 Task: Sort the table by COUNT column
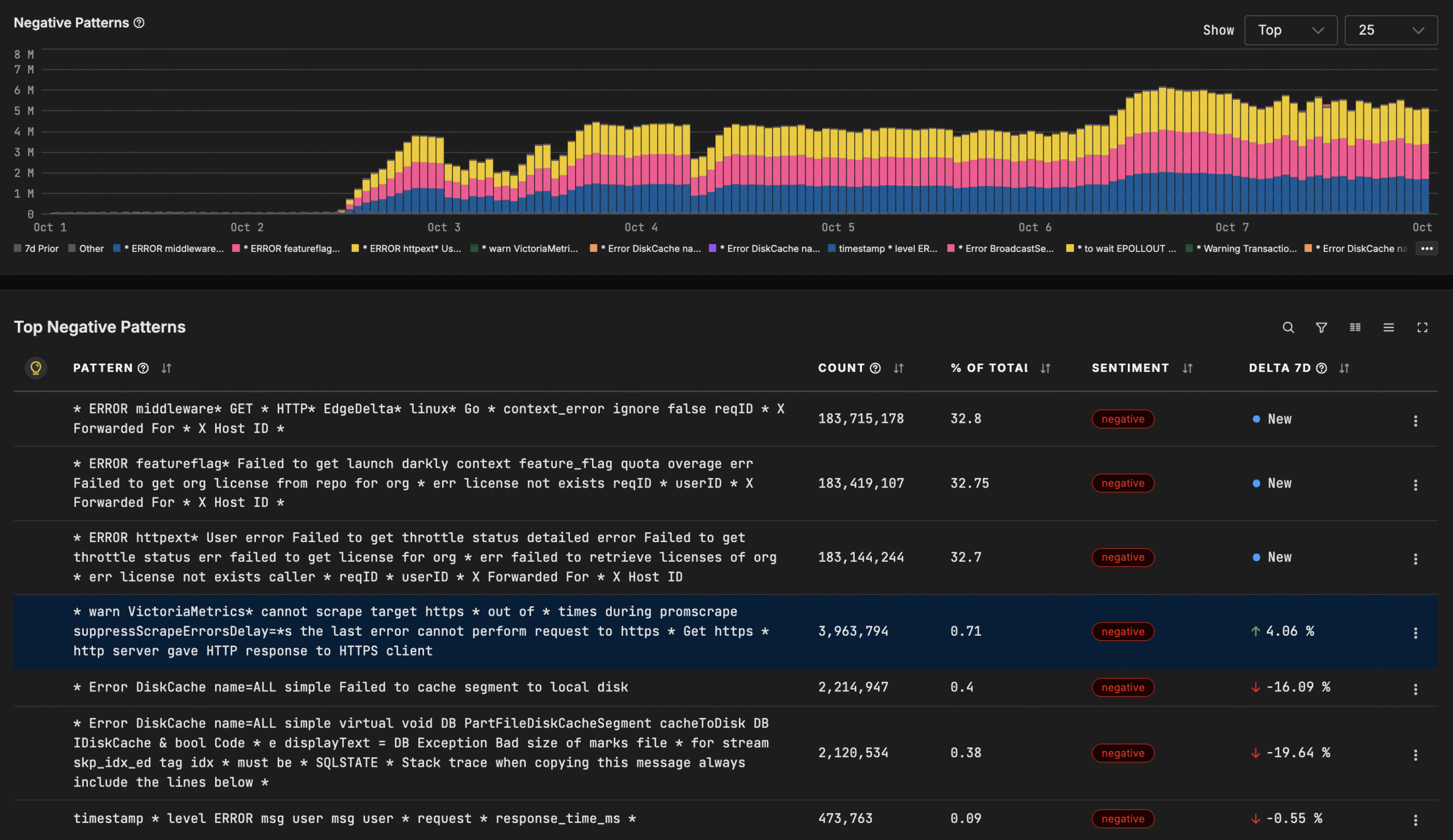pyautogui.click(x=898, y=368)
